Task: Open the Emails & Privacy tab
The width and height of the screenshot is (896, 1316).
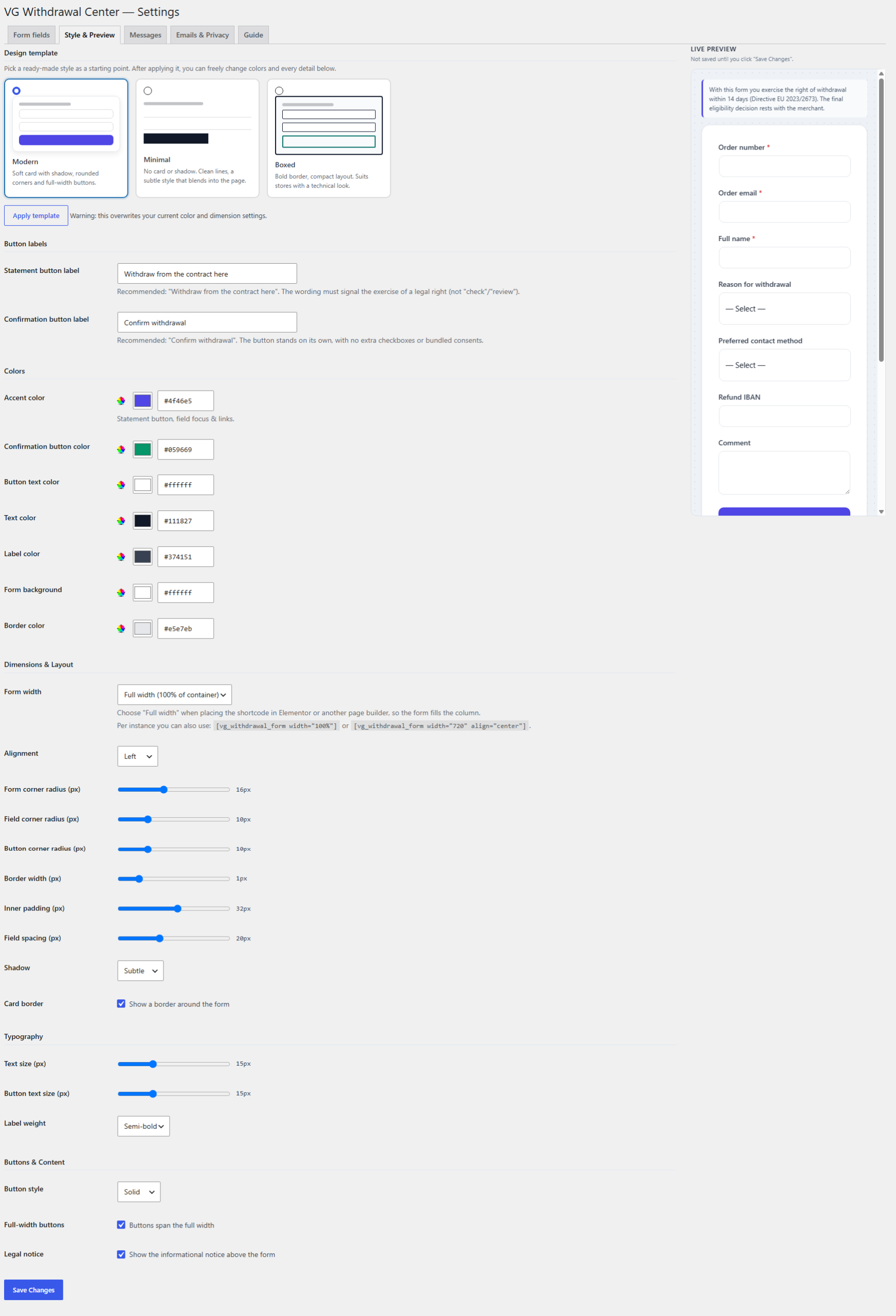Action: [x=202, y=35]
